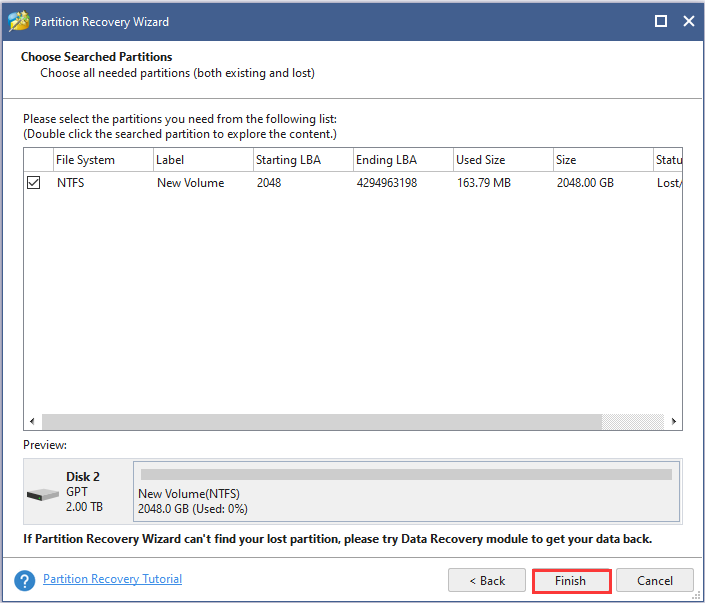Sort by the Size column header
The width and height of the screenshot is (705, 603).
[x=603, y=160]
